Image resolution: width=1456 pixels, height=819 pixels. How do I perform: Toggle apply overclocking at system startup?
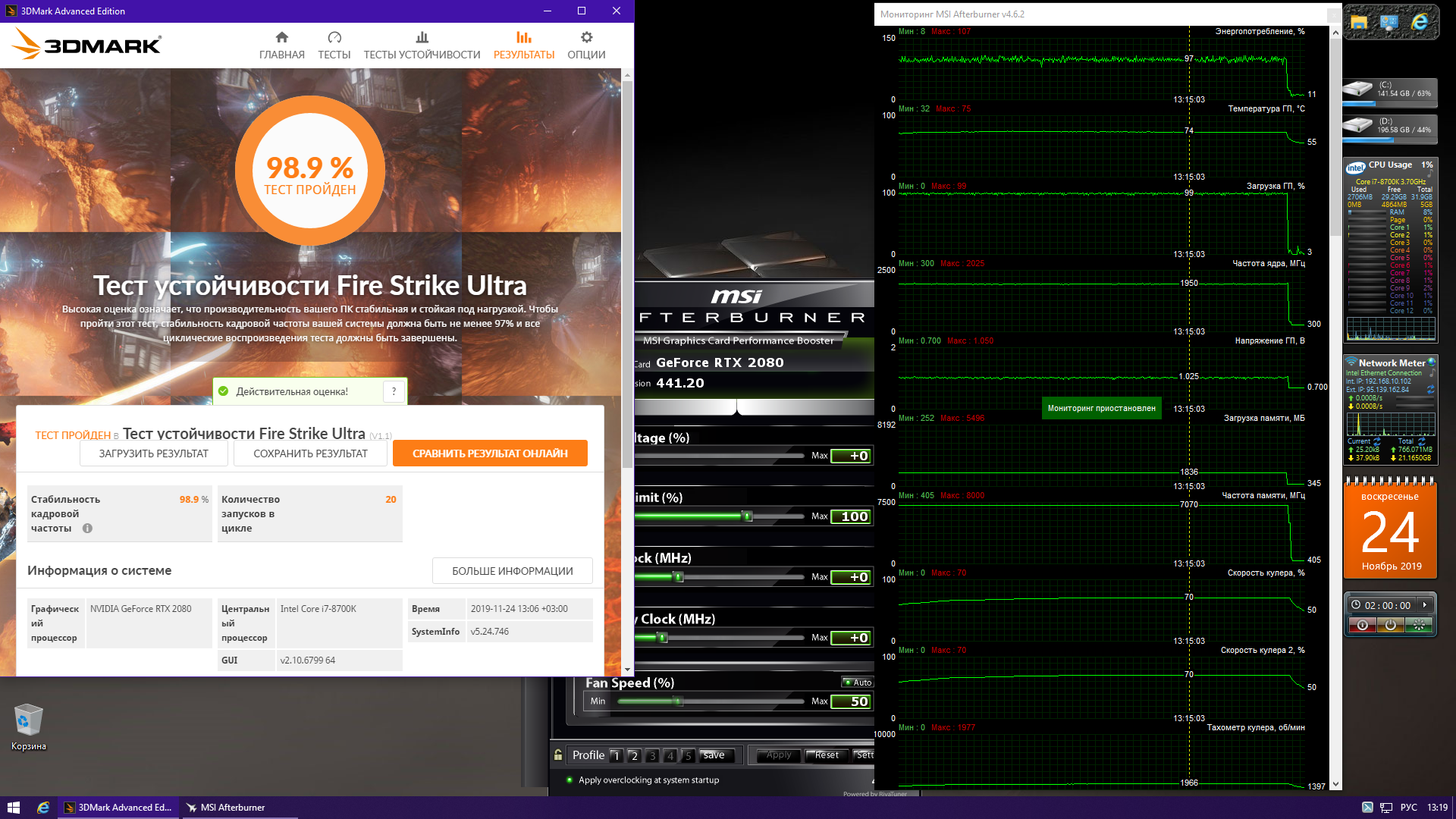tap(570, 780)
